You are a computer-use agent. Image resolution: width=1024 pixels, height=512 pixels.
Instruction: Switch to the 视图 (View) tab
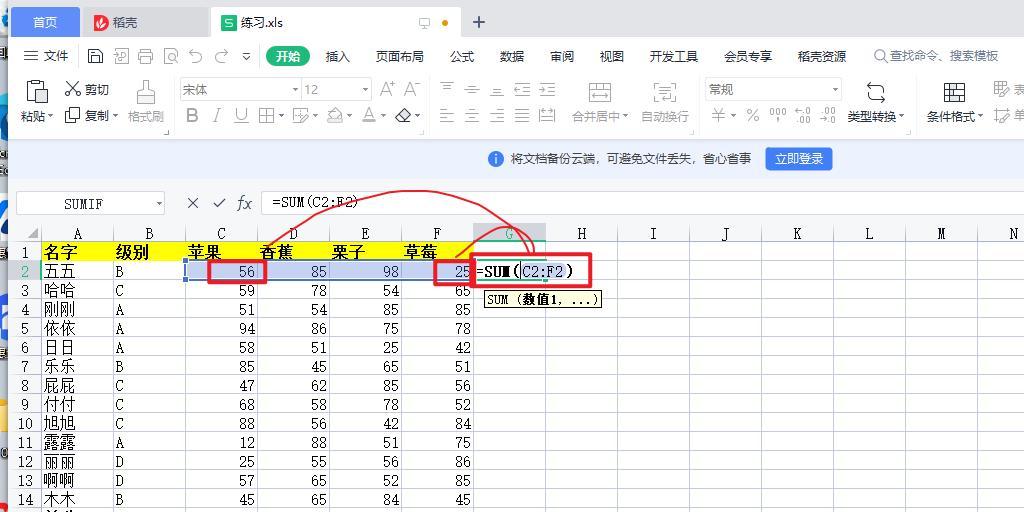click(612, 57)
